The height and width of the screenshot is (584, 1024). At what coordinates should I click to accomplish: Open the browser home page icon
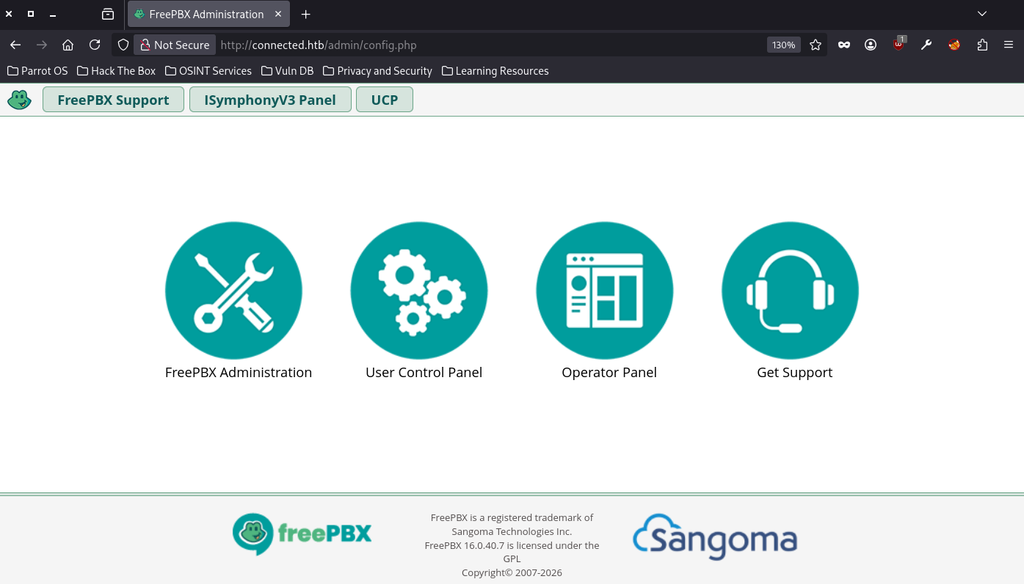click(x=68, y=45)
